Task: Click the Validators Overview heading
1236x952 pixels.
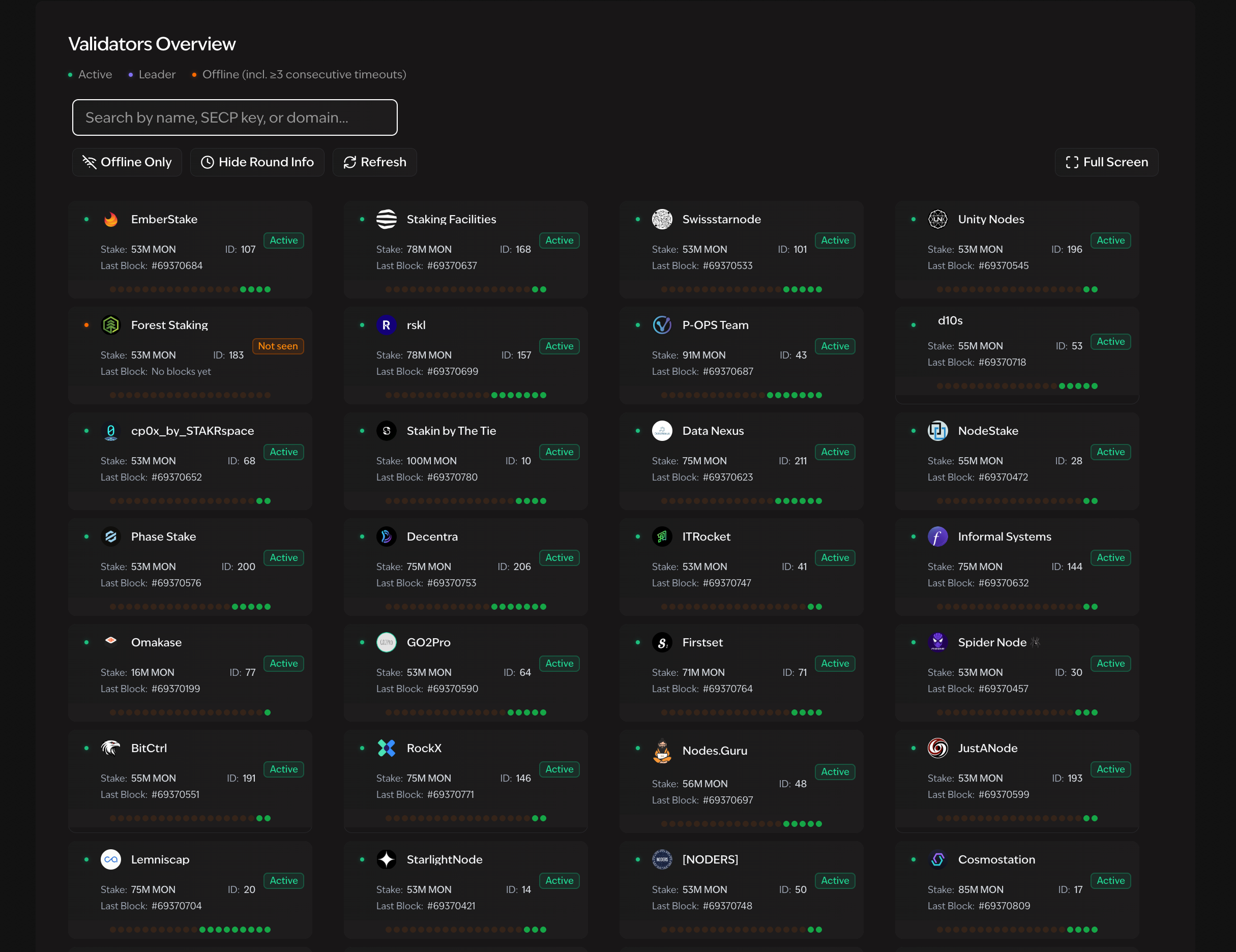Action: 152,44
